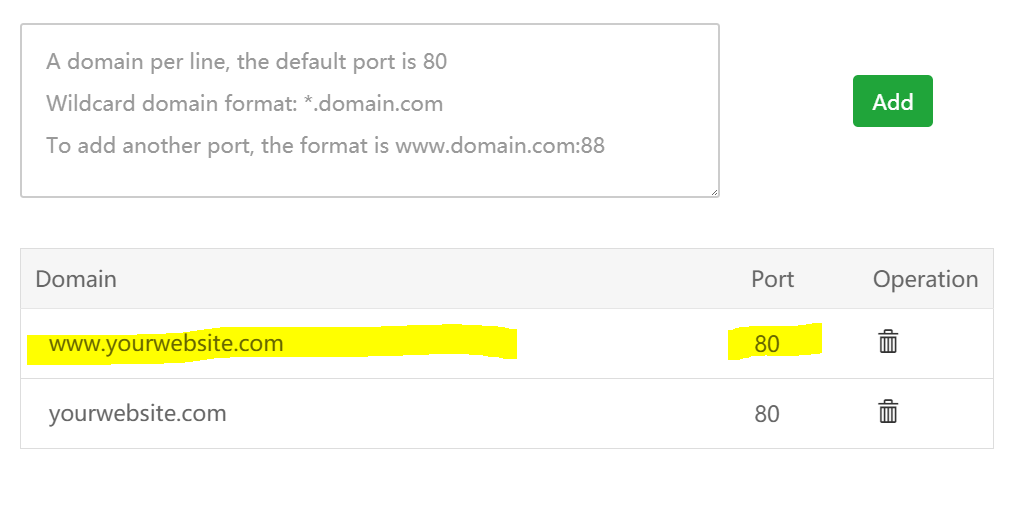Click the 'A domain per line' placeholder line

coord(246,62)
